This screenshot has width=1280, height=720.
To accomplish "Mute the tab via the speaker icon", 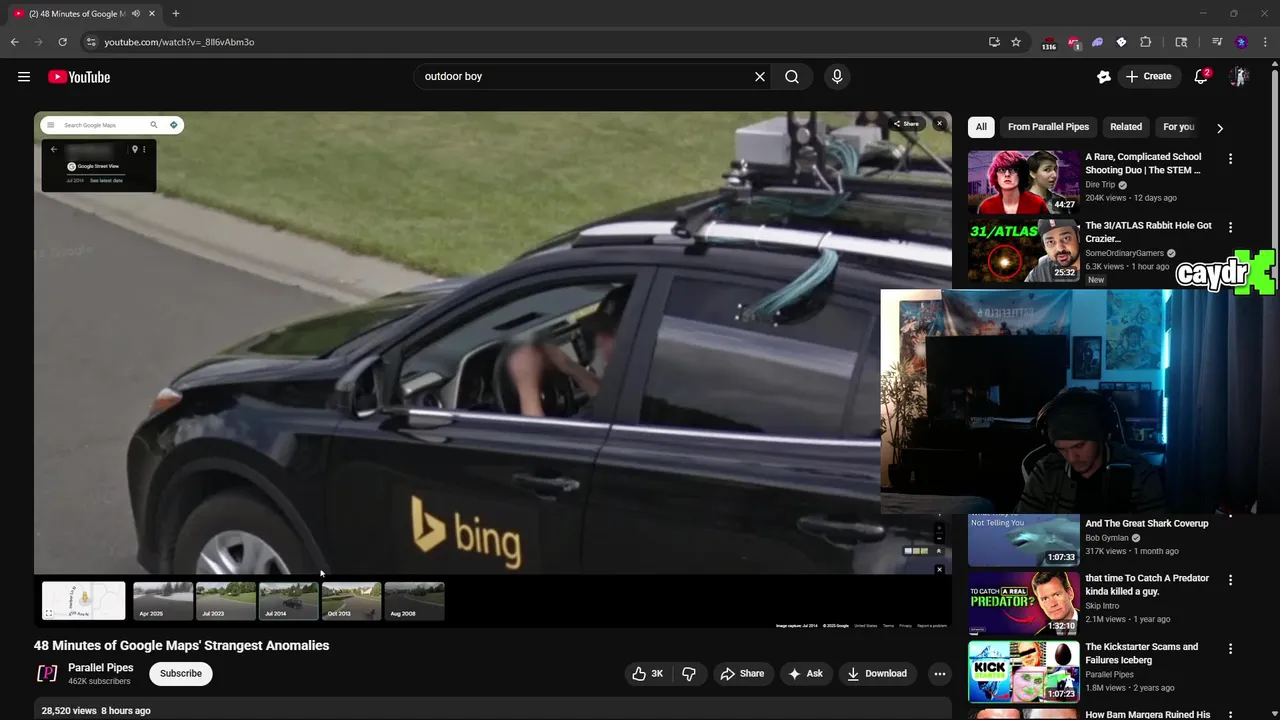I will coord(136,14).
